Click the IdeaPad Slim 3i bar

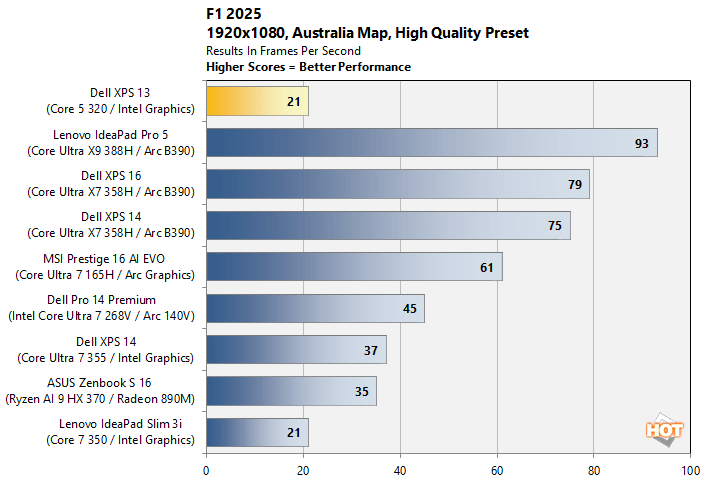tap(257, 433)
